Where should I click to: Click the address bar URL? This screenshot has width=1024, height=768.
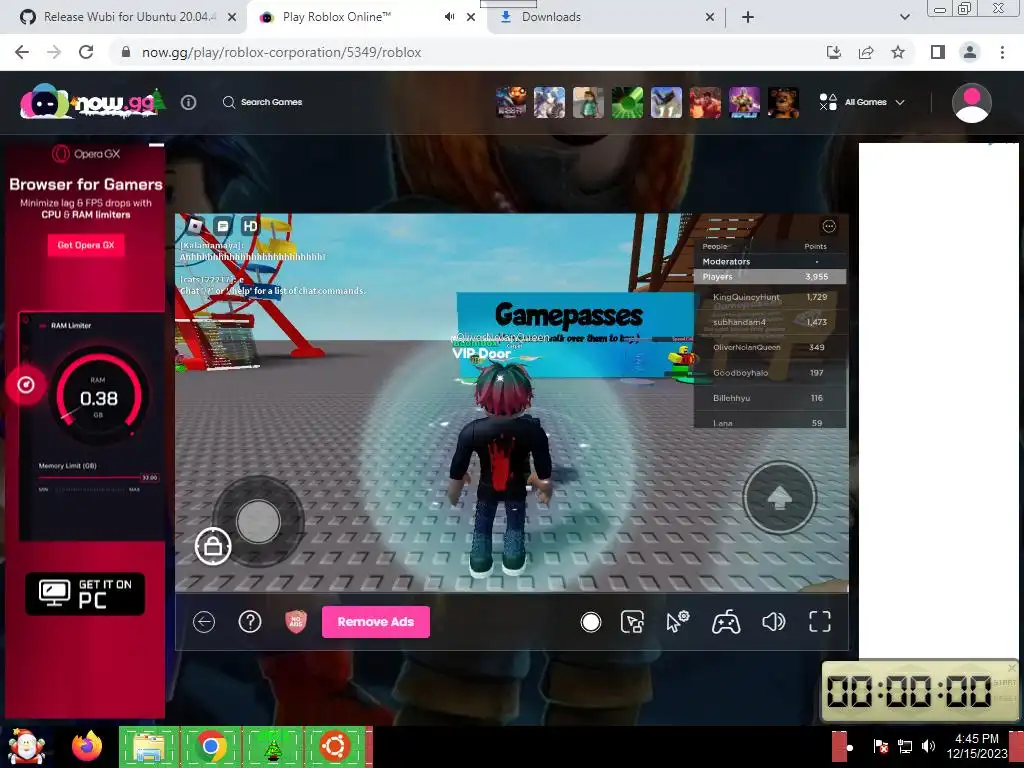click(281, 52)
